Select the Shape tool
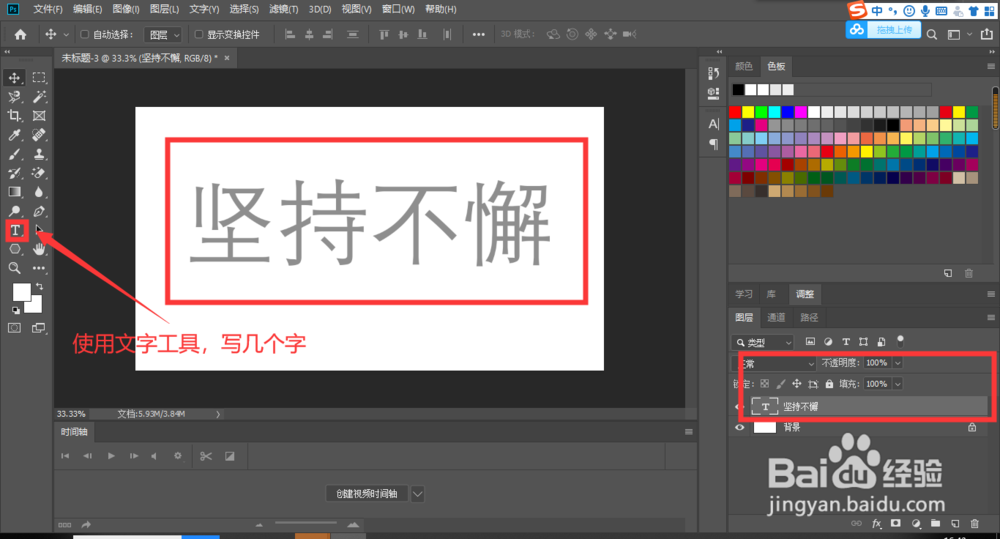The width and height of the screenshot is (1000, 539). pos(14,249)
